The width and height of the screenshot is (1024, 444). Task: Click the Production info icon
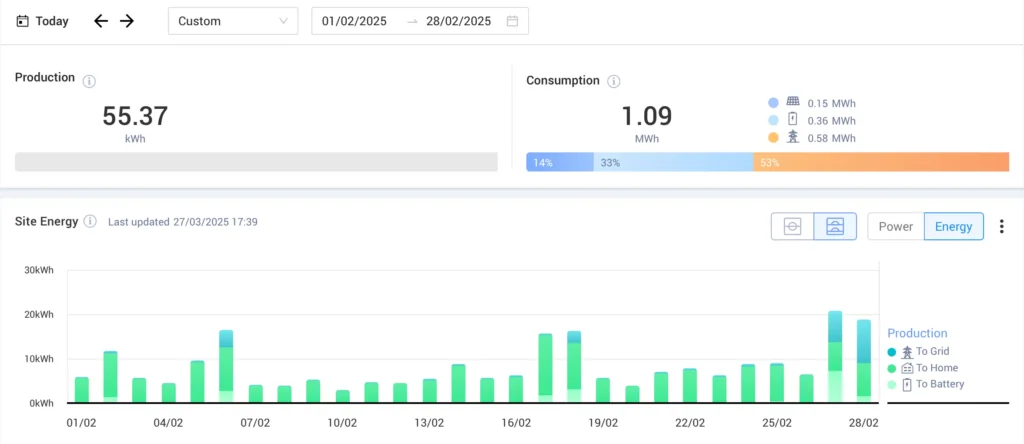click(x=89, y=82)
